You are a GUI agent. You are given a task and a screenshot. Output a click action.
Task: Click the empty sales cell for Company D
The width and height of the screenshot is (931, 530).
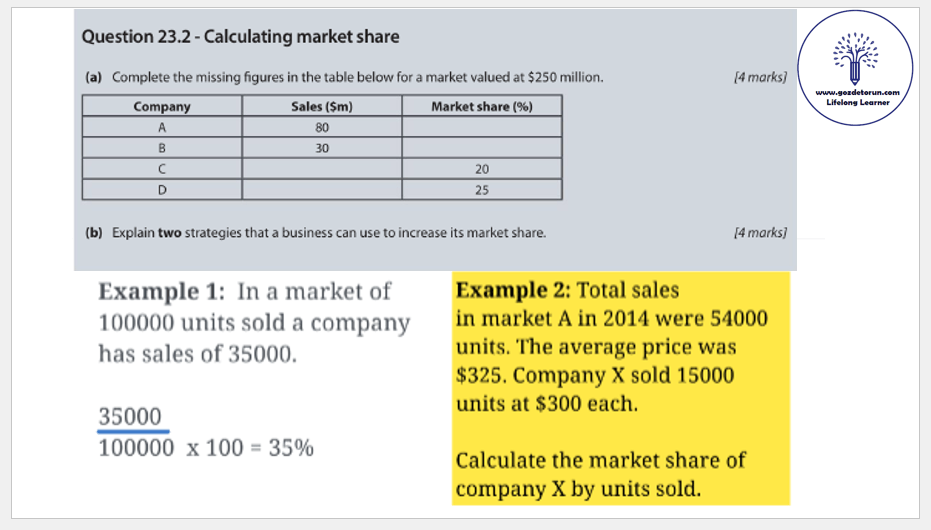[322, 189]
